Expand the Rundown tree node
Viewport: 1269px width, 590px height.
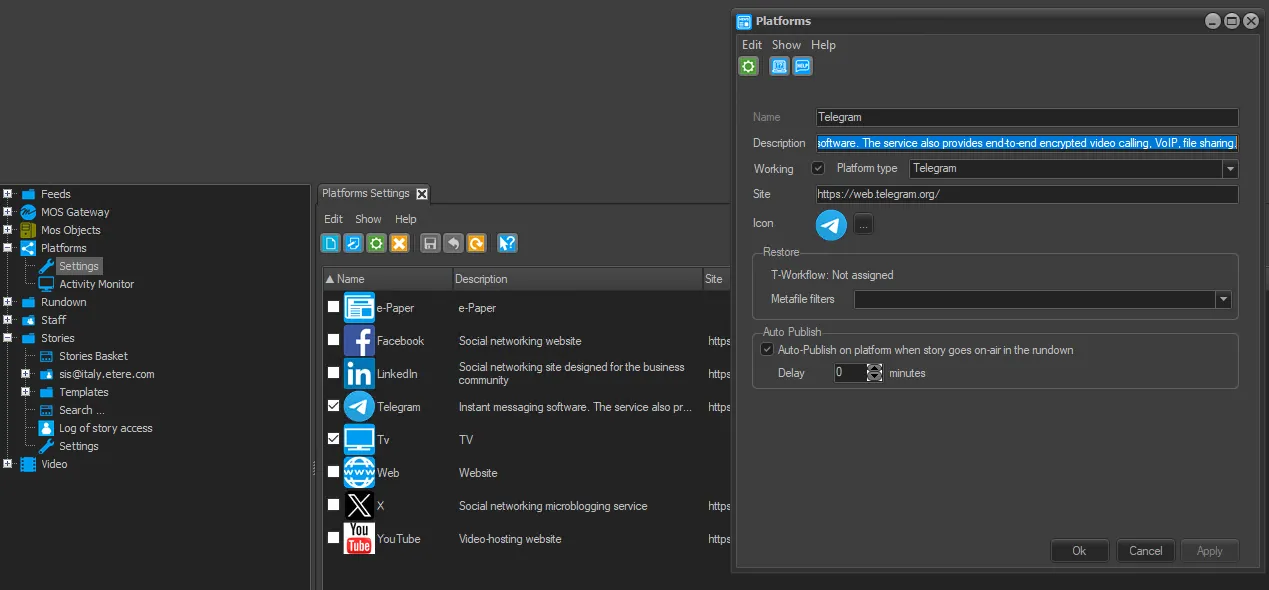8,302
